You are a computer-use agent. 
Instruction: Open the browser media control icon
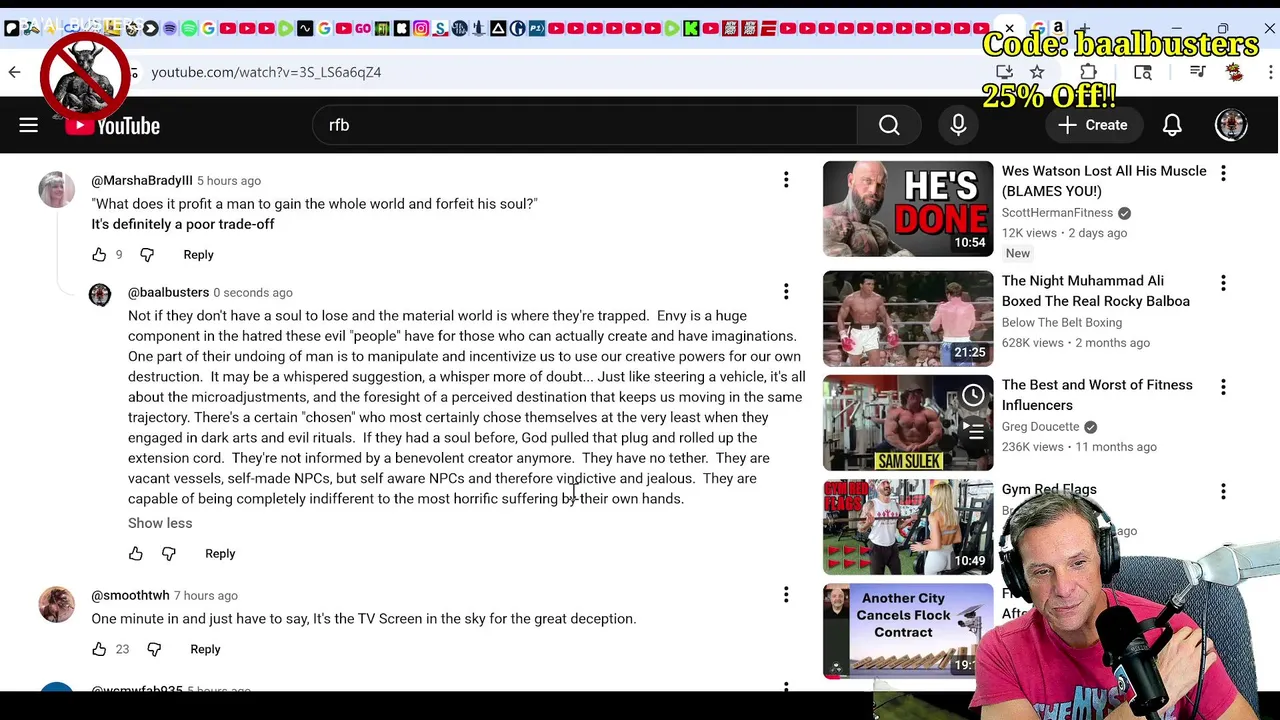pyautogui.click(x=1197, y=72)
